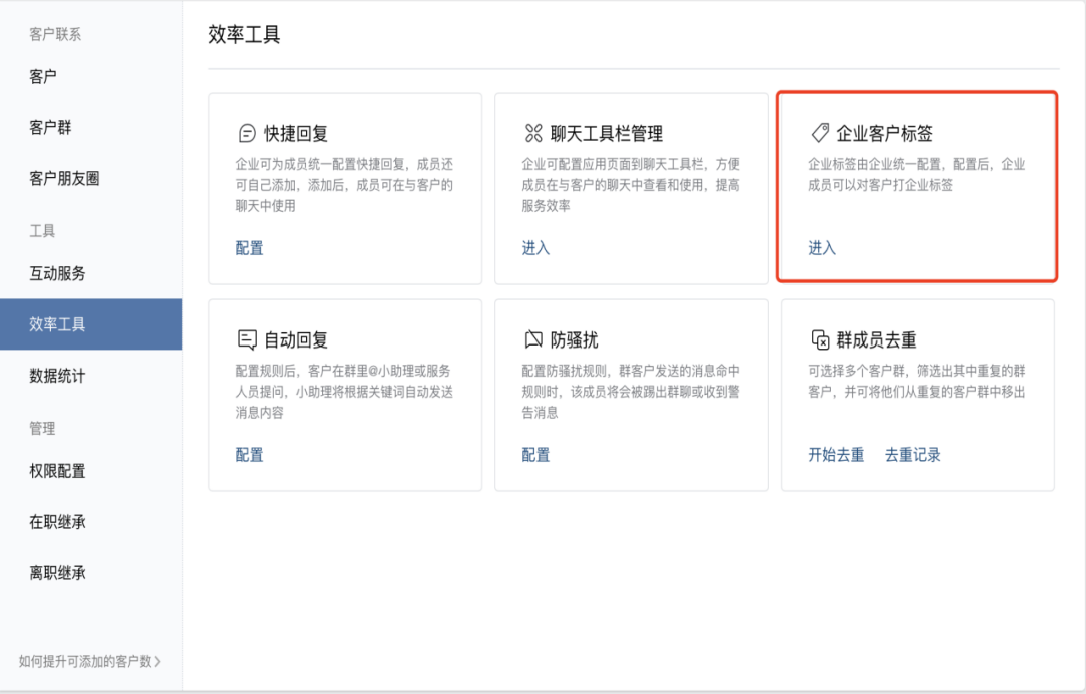Click the 快捷回复 speech bubble icon
This screenshot has height=694, width=1086.
[247, 134]
